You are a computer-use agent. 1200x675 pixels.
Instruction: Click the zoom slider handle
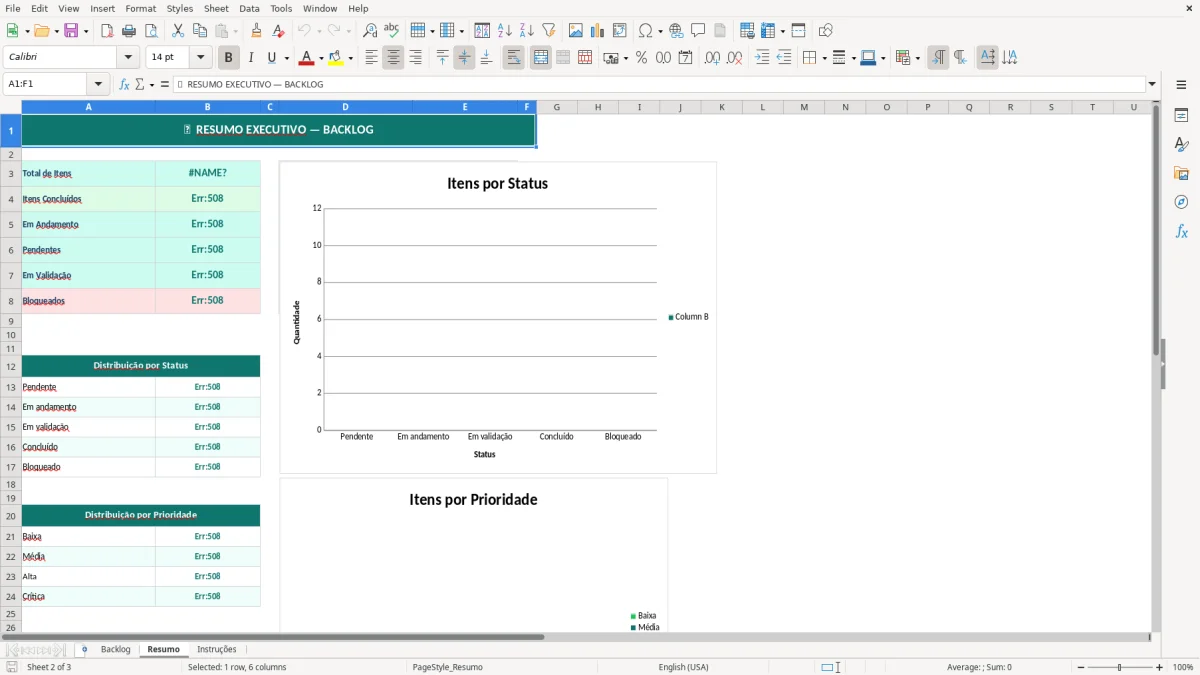pyautogui.click(x=1120, y=667)
